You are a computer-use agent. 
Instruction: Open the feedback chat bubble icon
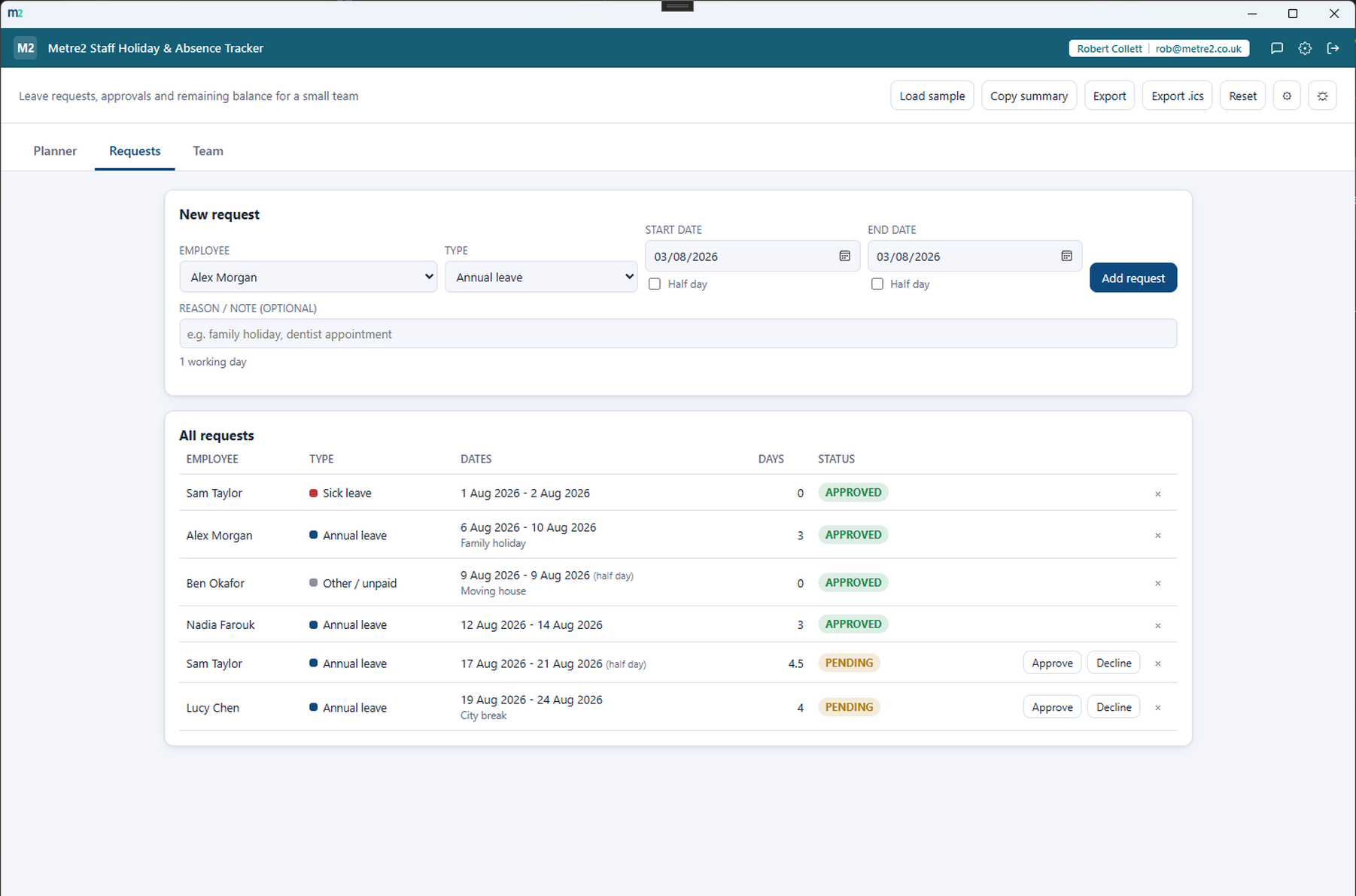pos(1277,48)
